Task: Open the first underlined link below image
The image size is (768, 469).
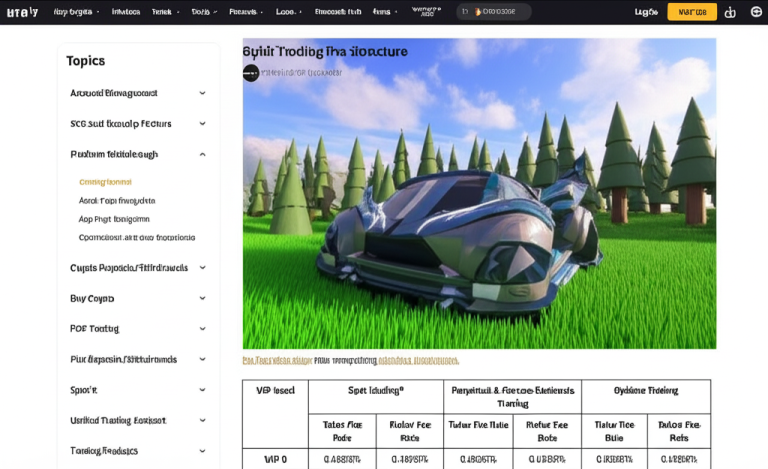Action: point(277,360)
